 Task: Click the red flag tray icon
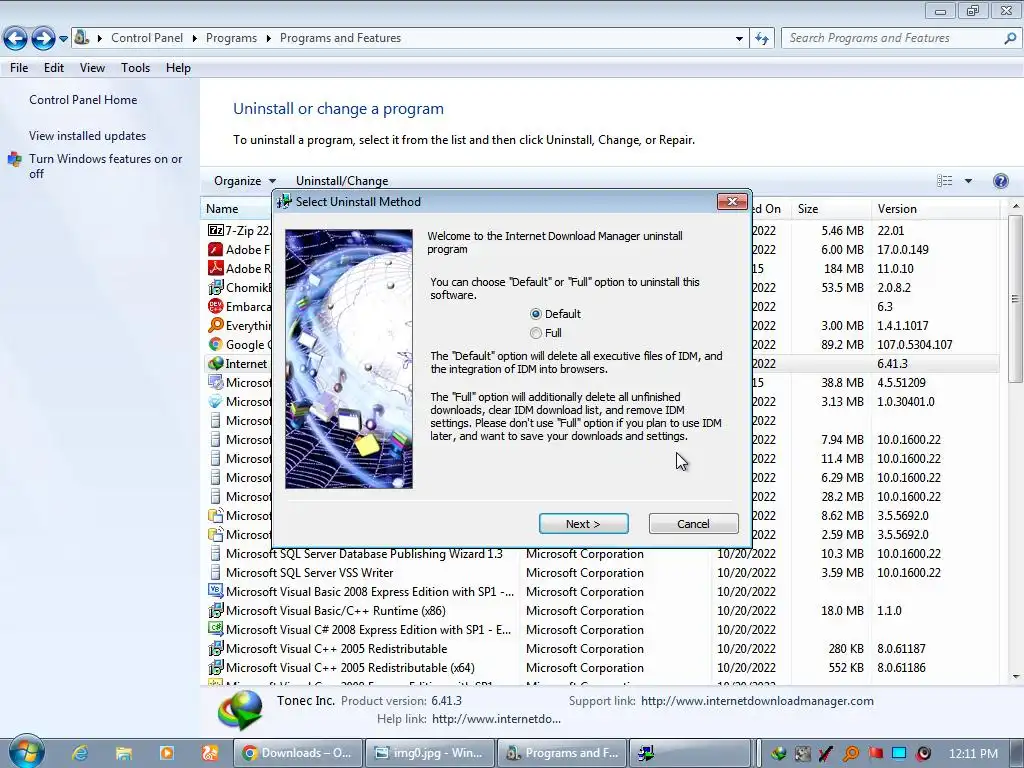pyautogui.click(x=875, y=754)
